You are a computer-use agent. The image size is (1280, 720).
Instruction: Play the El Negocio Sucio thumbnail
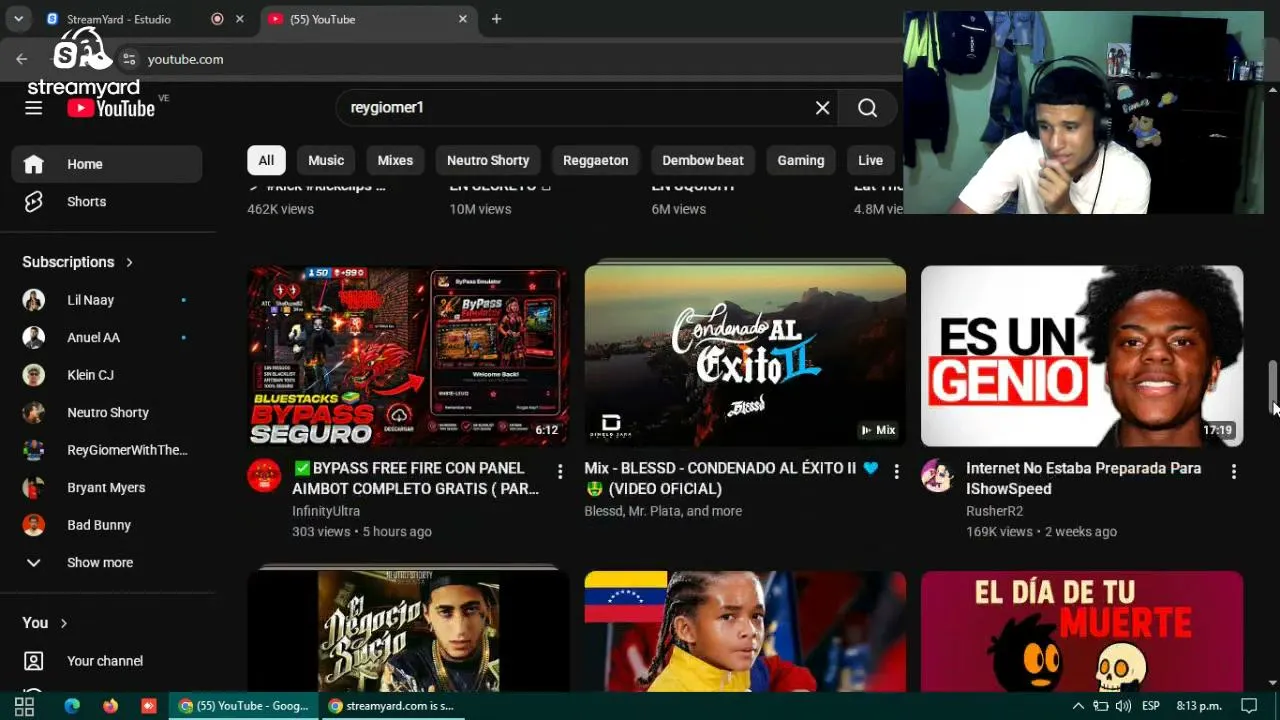408,631
